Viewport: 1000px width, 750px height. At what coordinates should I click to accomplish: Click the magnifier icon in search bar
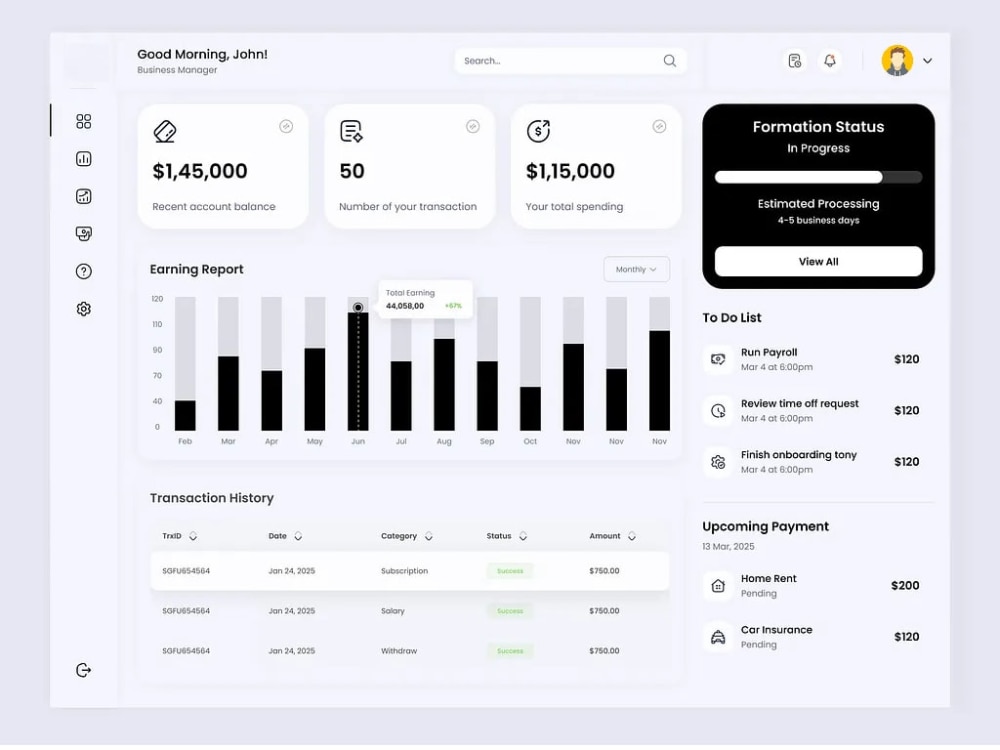670,61
